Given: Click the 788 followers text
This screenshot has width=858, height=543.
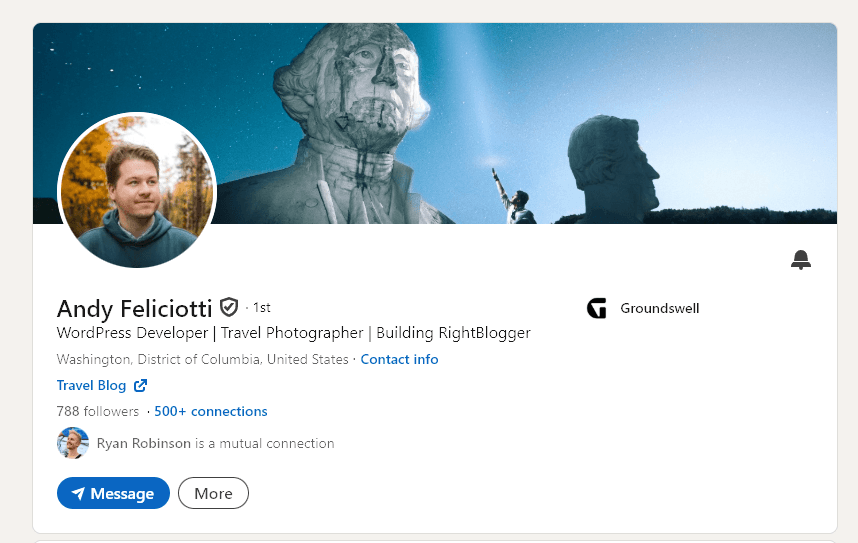Looking at the screenshot, I should (98, 411).
